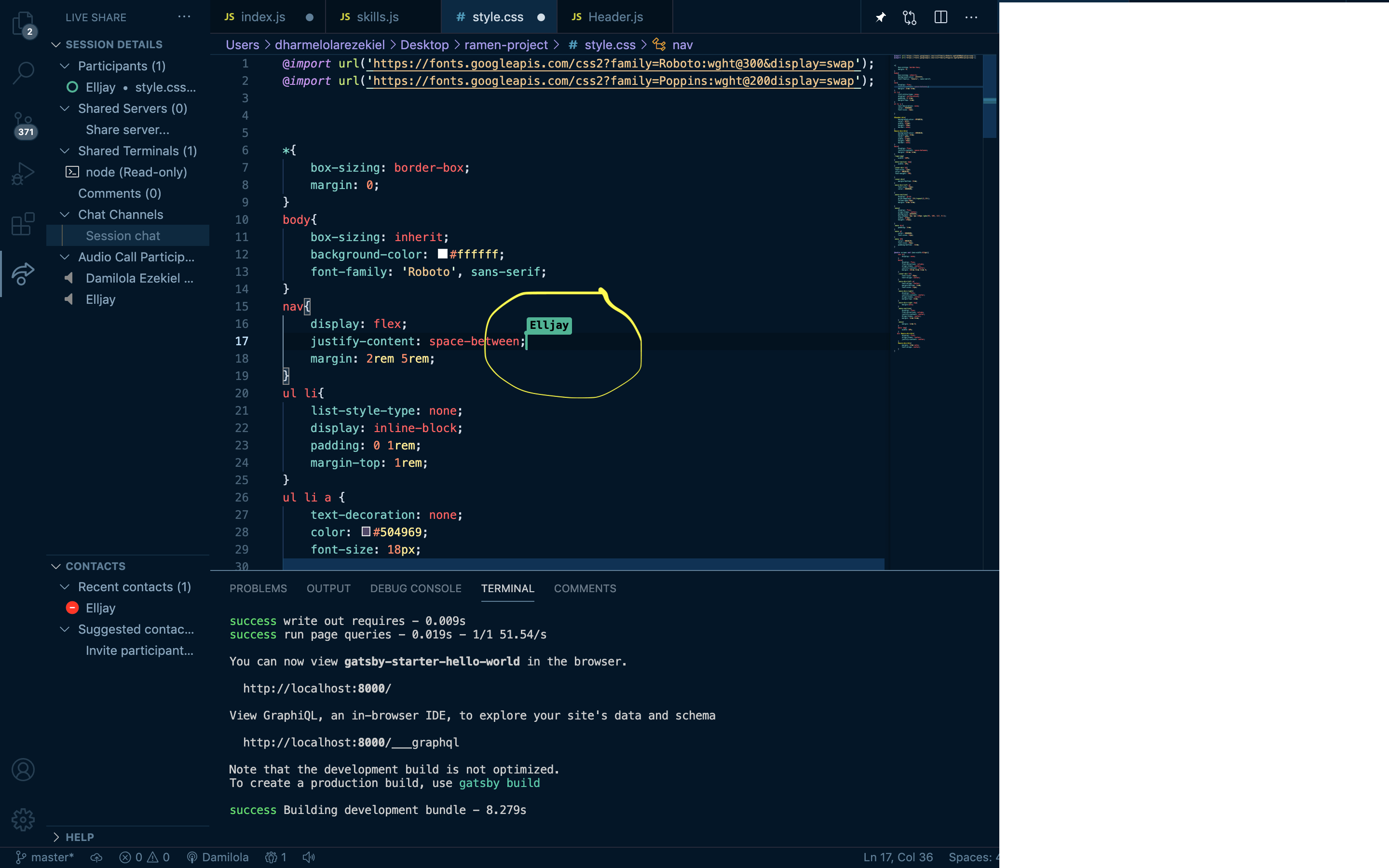The image size is (1389, 868).
Task: Collapse the CONTACTS section
Action: [55, 567]
